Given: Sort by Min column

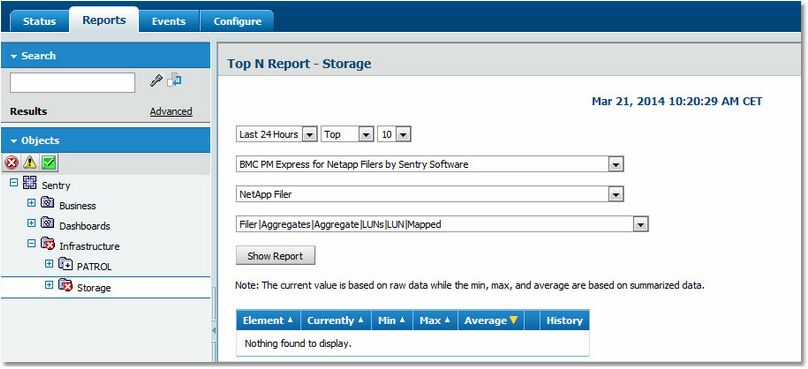Looking at the screenshot, I should click(x=392, y=320).
